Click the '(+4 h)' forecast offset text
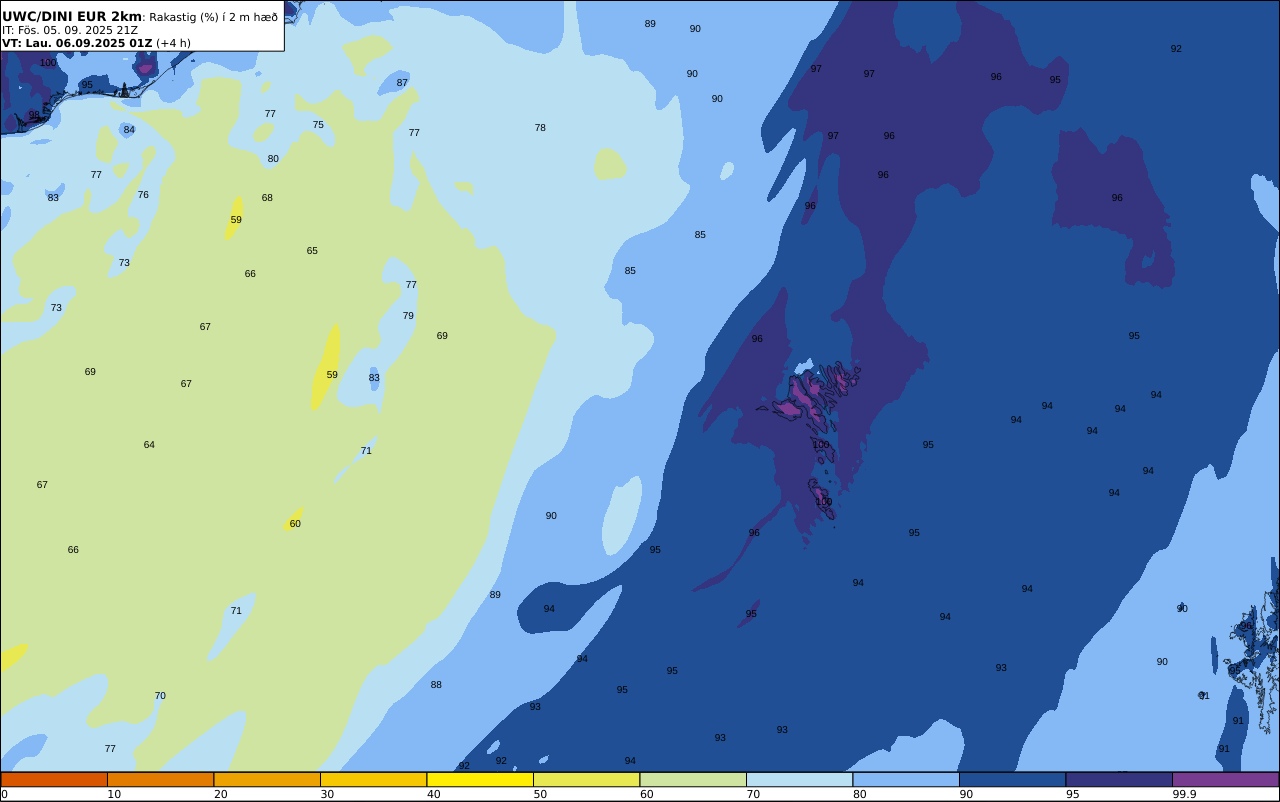The width and height of the screenshot is (1280, 802). click(173, 43)
